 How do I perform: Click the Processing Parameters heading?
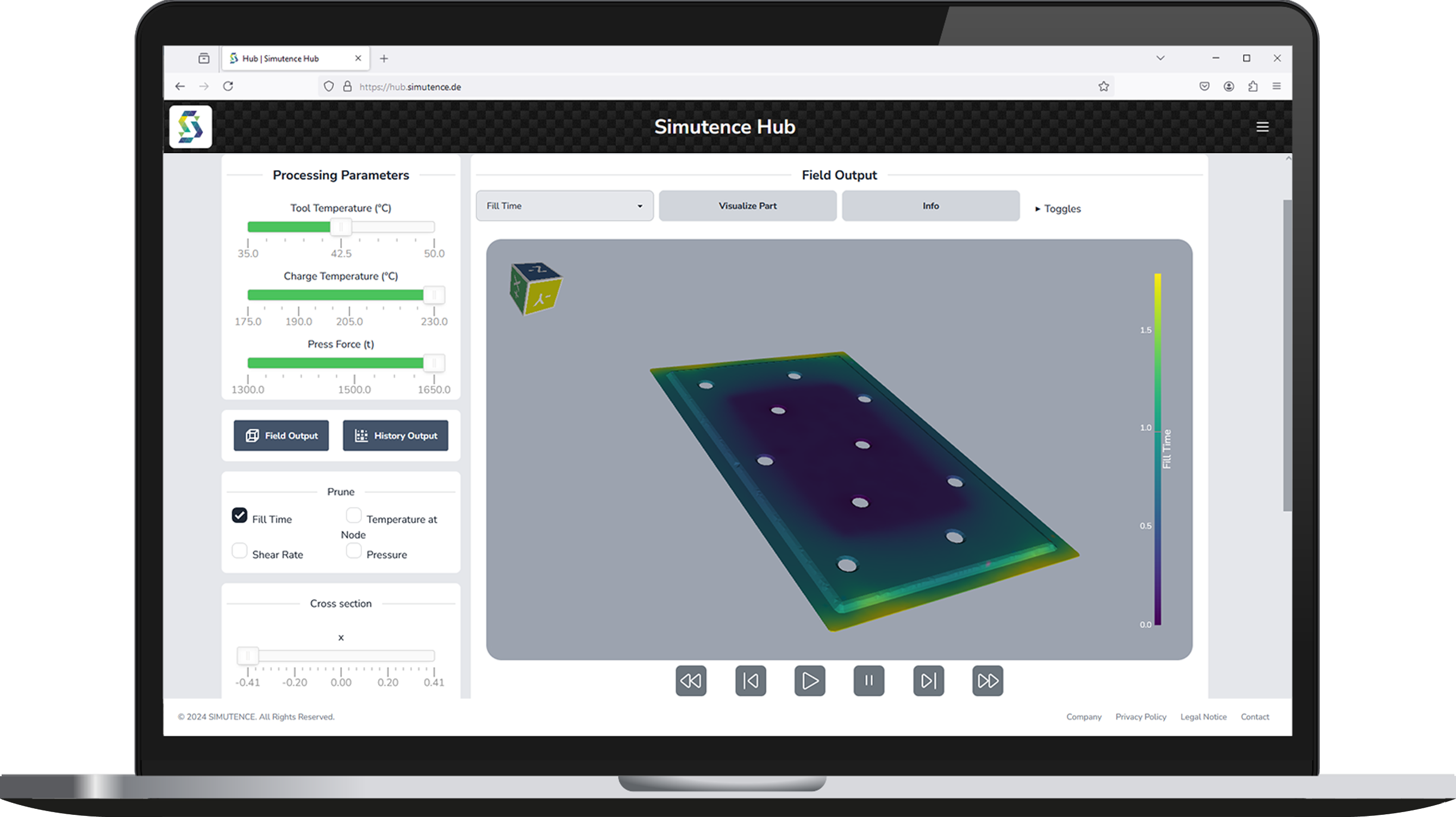point(341,175)
